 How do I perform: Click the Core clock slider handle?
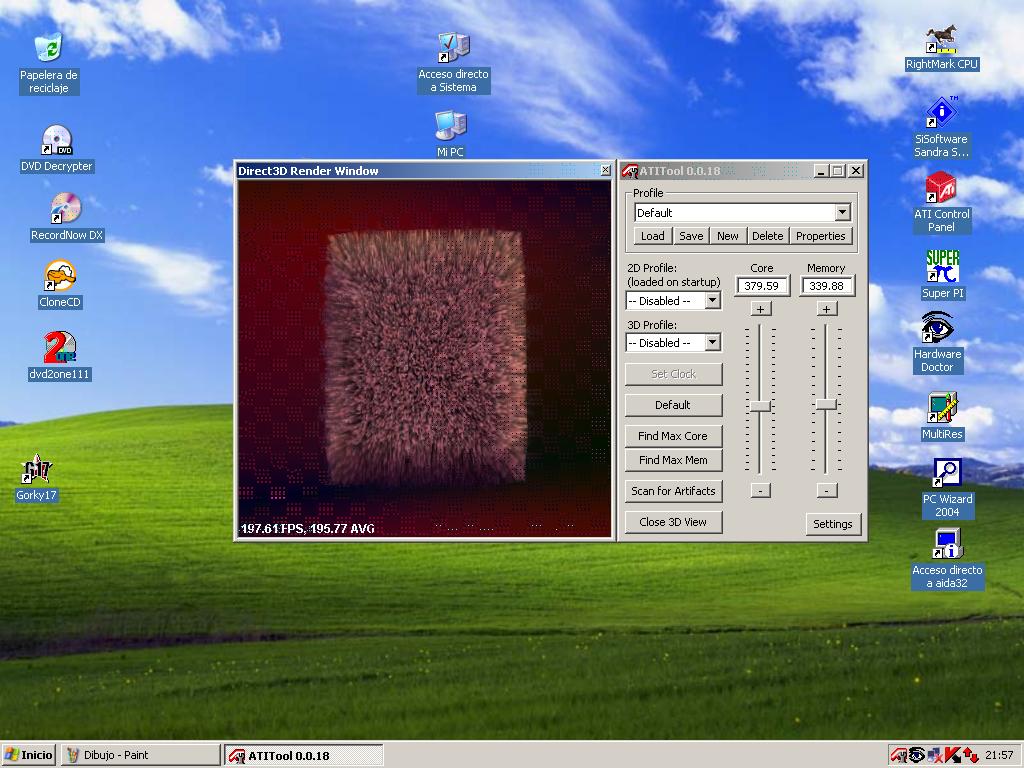coord(760,405)
